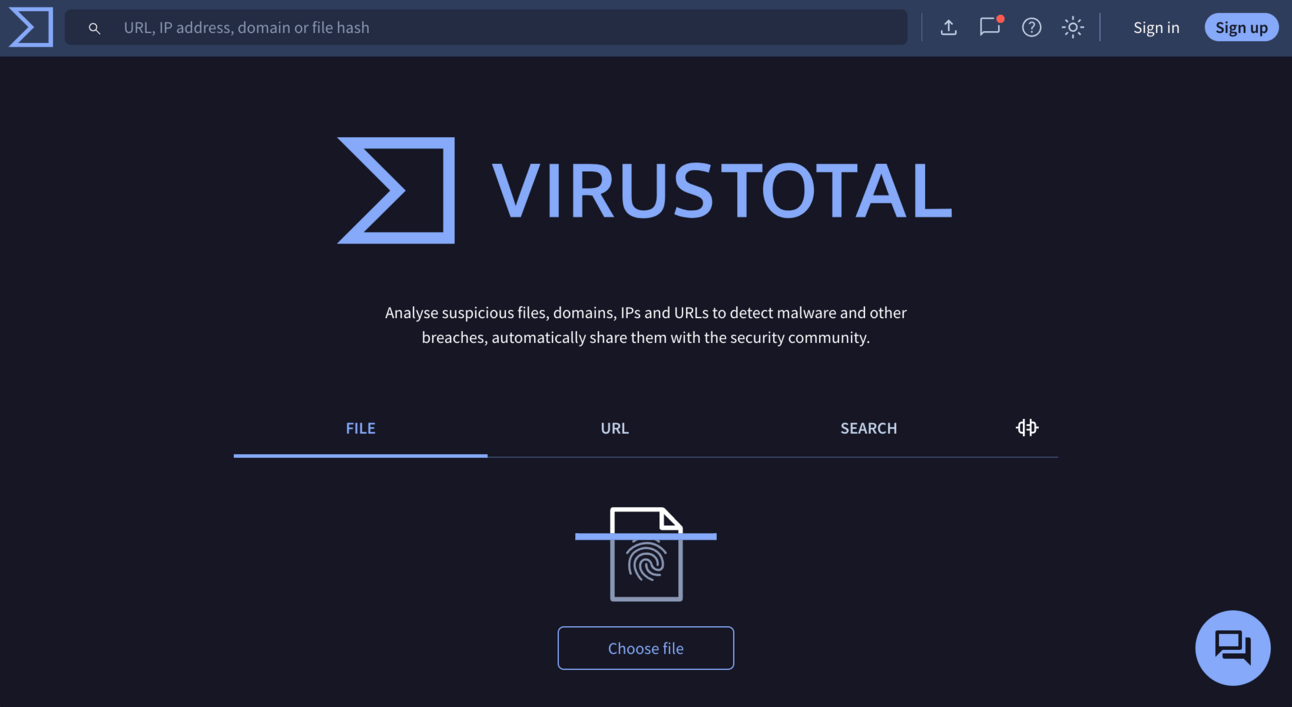The width and height of the screenshot is (1292, 707).
Task: Click the magnifier search icon
Action: coord(94,28)
